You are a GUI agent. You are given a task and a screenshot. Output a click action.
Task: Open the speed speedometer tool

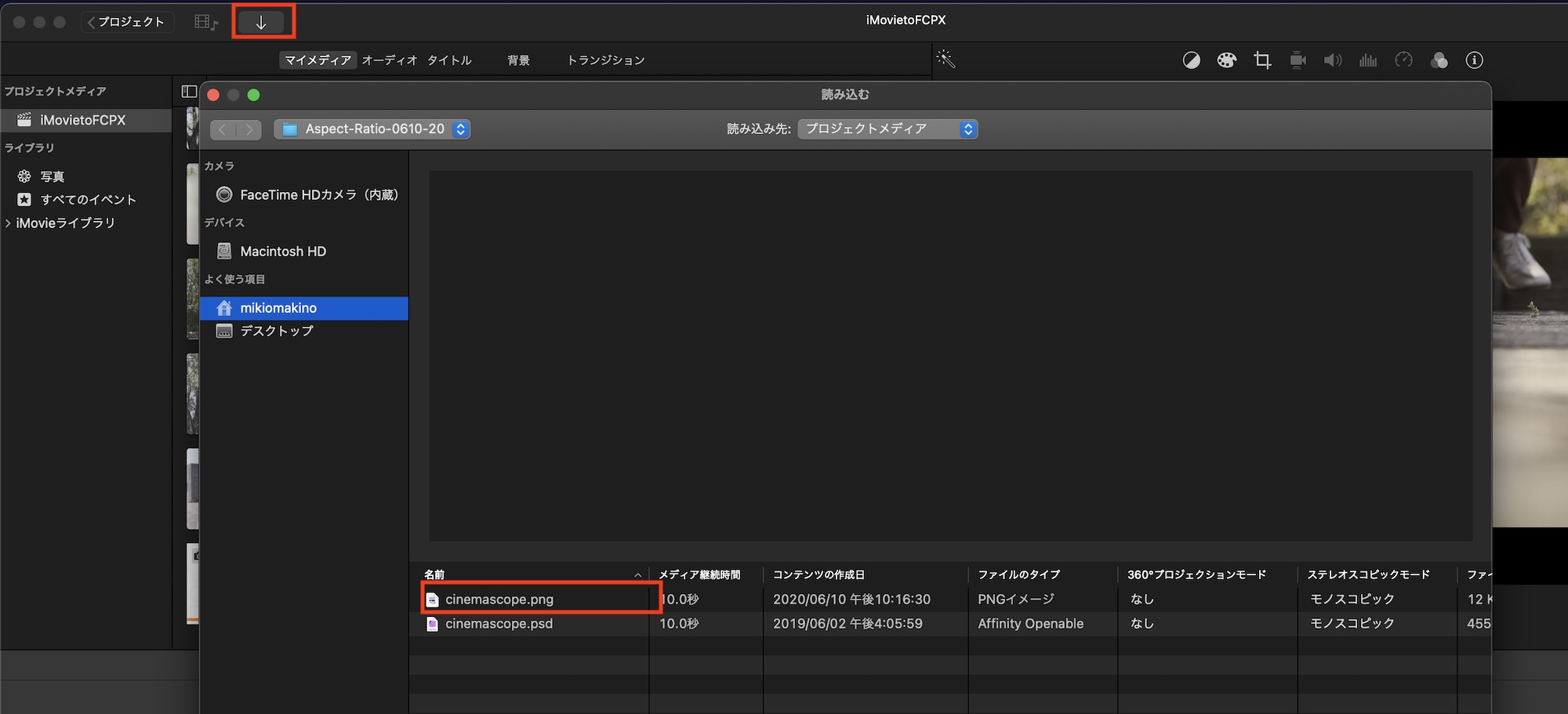point(1403,60)
